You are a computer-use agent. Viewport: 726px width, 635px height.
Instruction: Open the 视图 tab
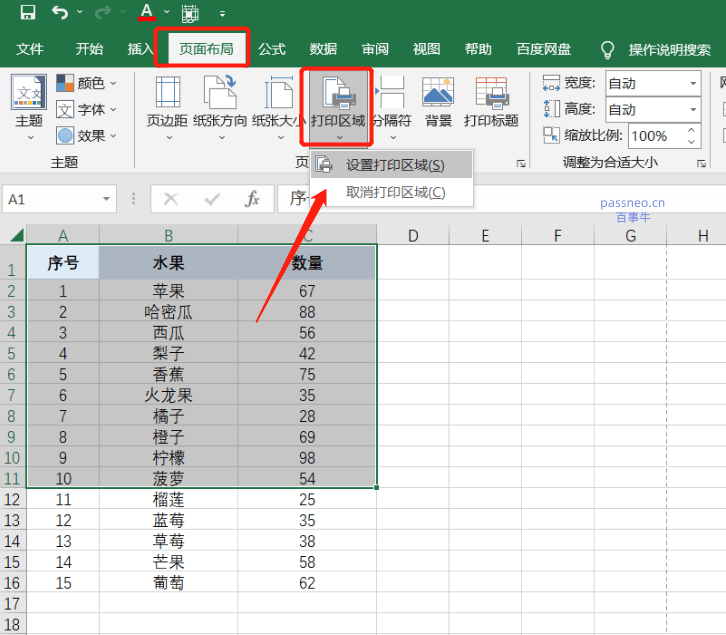[x=426, y=49]
